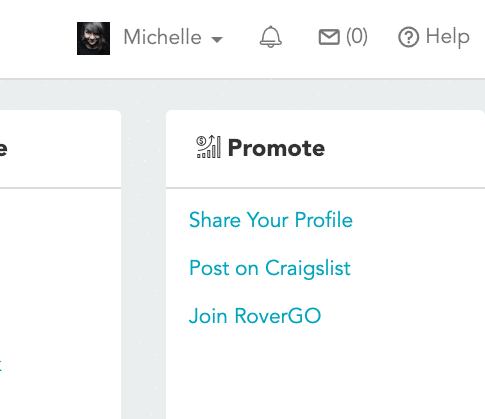Click the Promote growth chart icon
This screenshot has width=485, height=419.
coord(209,147)
